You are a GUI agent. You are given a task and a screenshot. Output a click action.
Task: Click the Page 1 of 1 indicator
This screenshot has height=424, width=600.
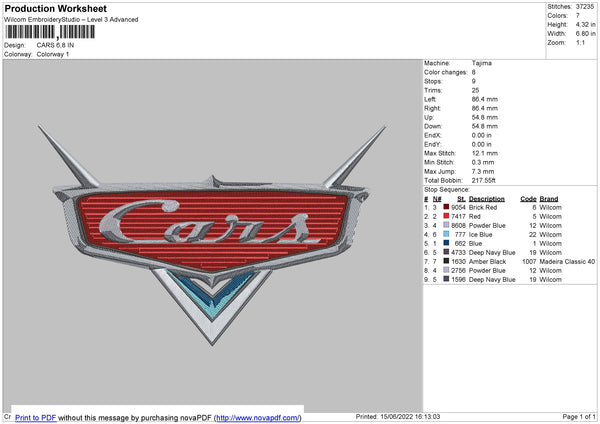tap(577, 417)
